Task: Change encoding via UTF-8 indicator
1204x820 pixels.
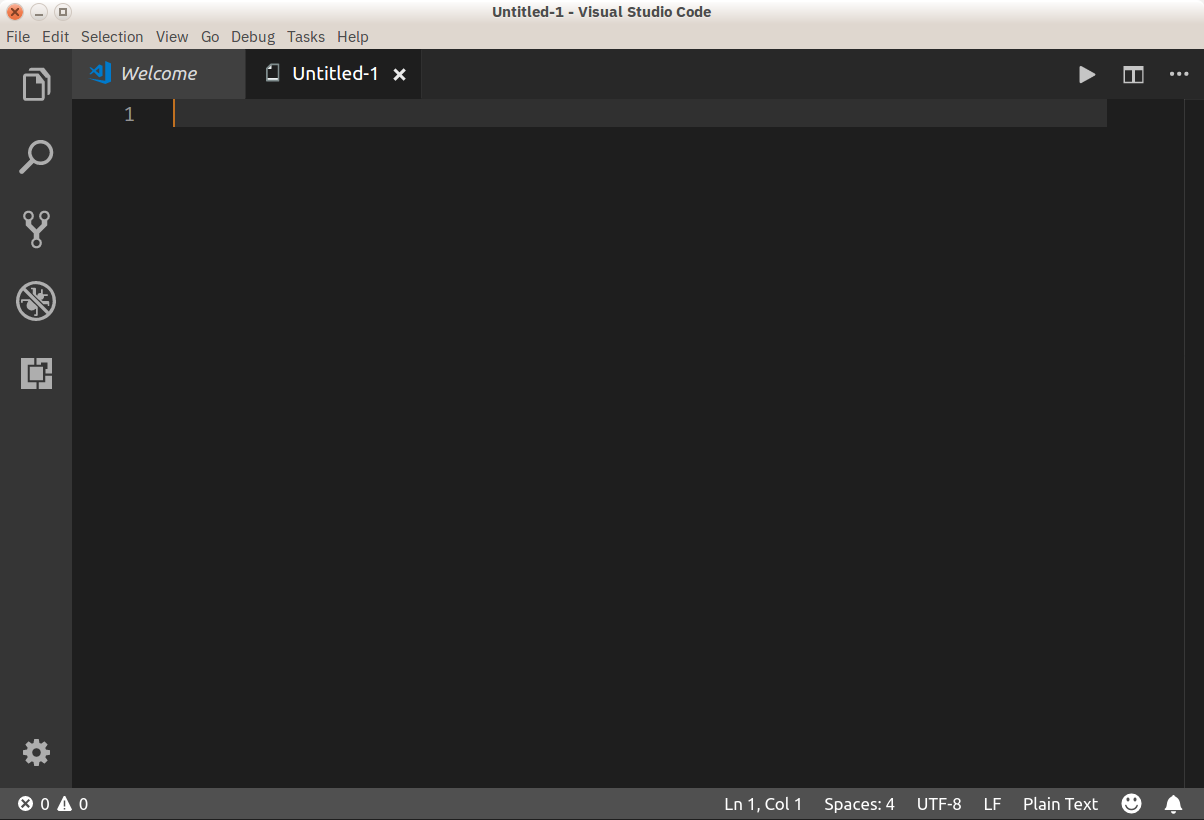Action: 938,803
